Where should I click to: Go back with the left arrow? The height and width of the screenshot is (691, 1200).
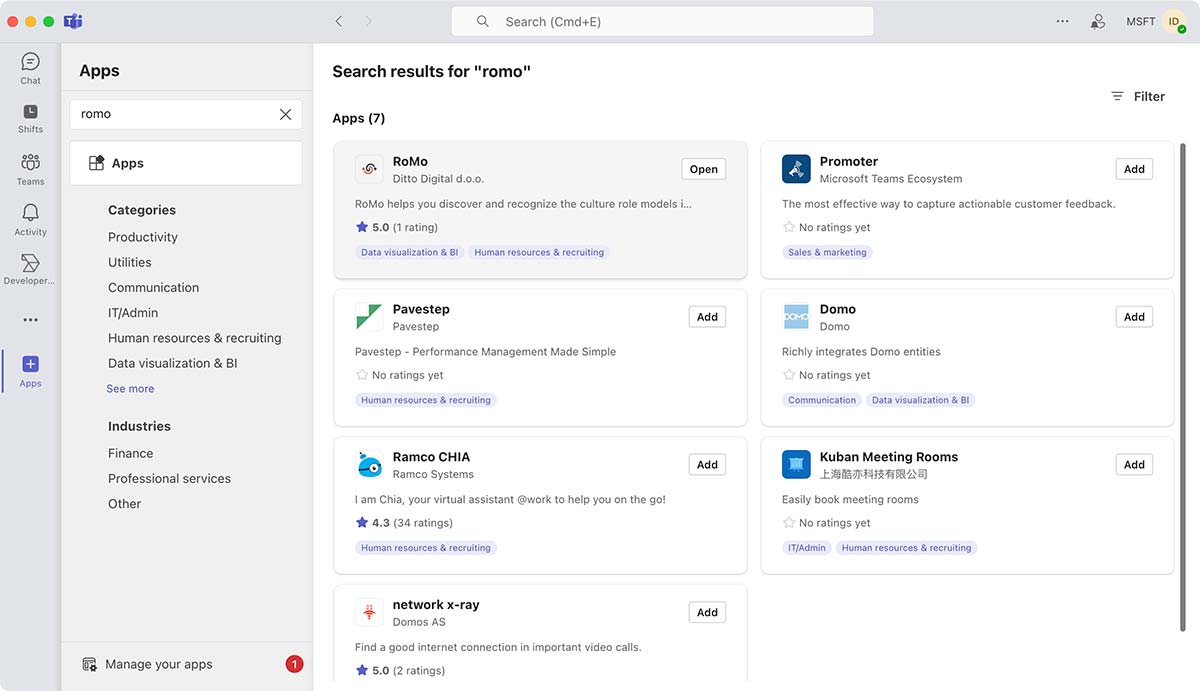(x=339, y=21)
